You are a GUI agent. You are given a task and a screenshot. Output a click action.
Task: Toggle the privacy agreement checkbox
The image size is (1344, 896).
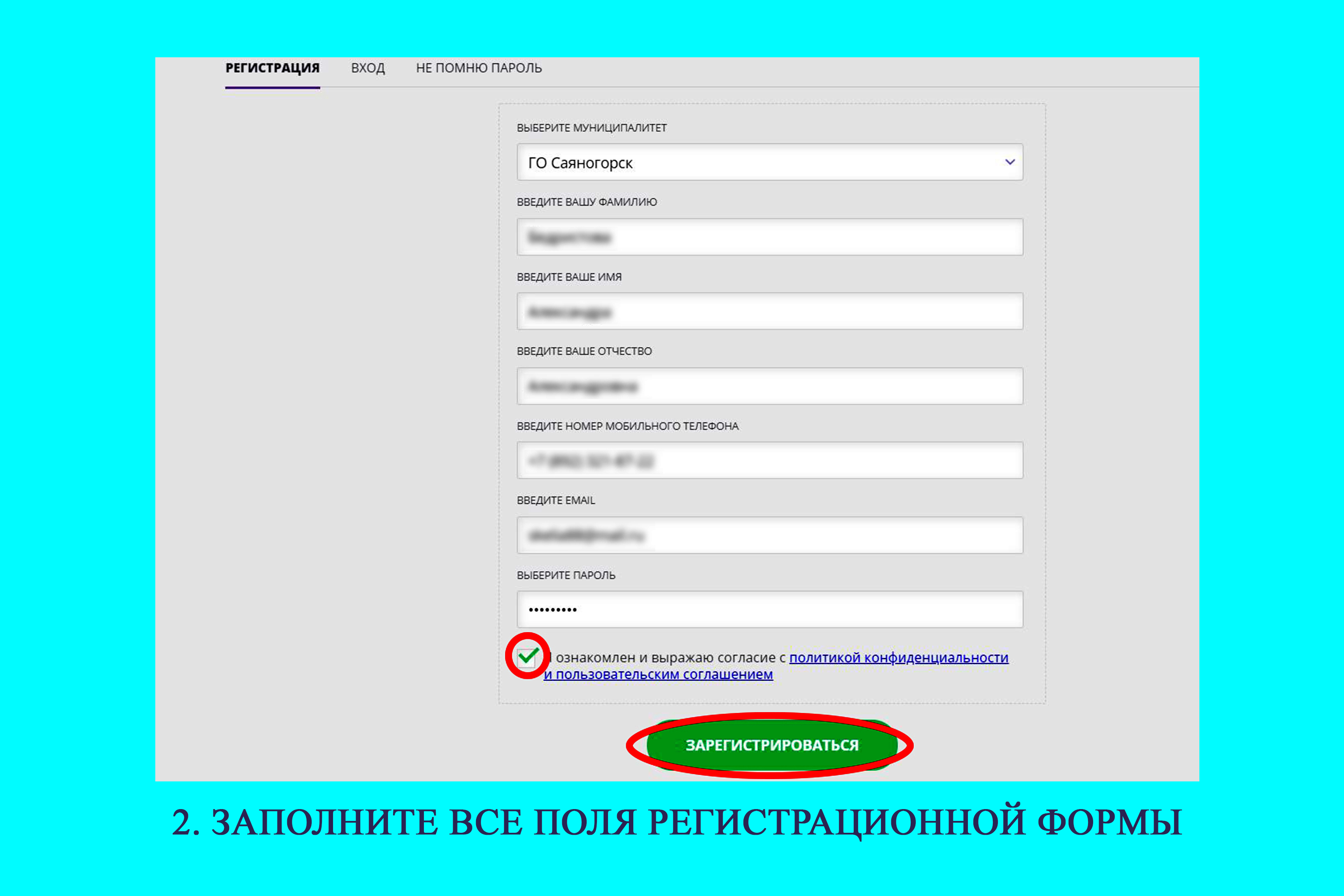[x=526, y=657]
